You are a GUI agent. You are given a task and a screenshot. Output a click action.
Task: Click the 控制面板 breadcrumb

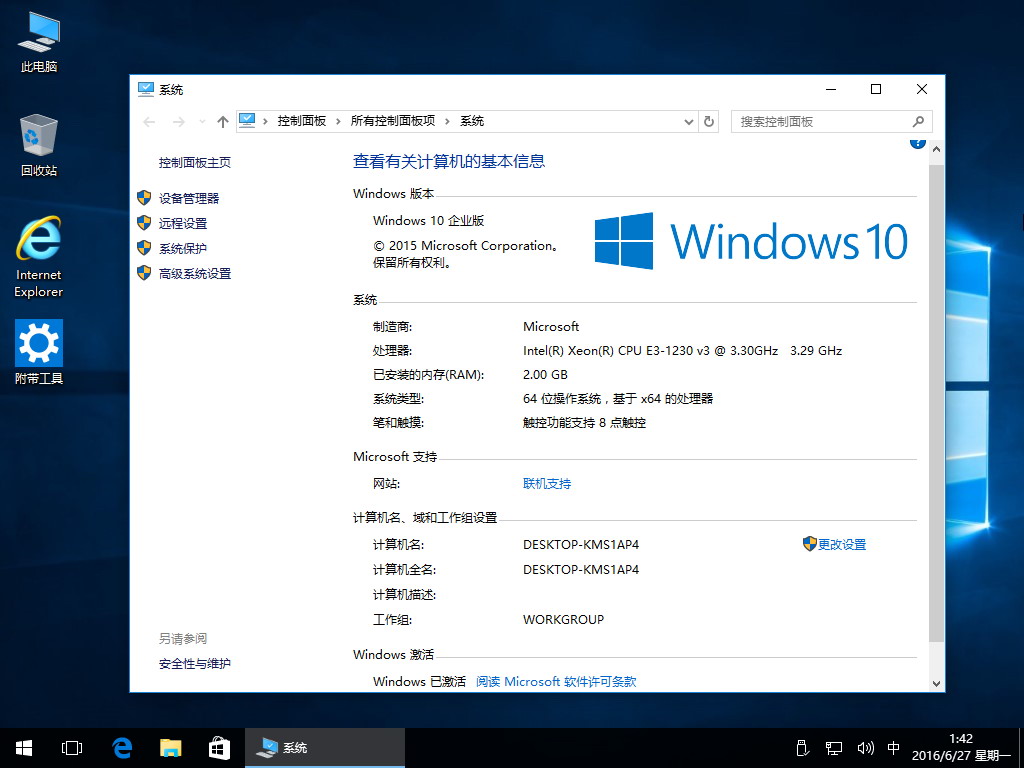[x=302, y=121]
